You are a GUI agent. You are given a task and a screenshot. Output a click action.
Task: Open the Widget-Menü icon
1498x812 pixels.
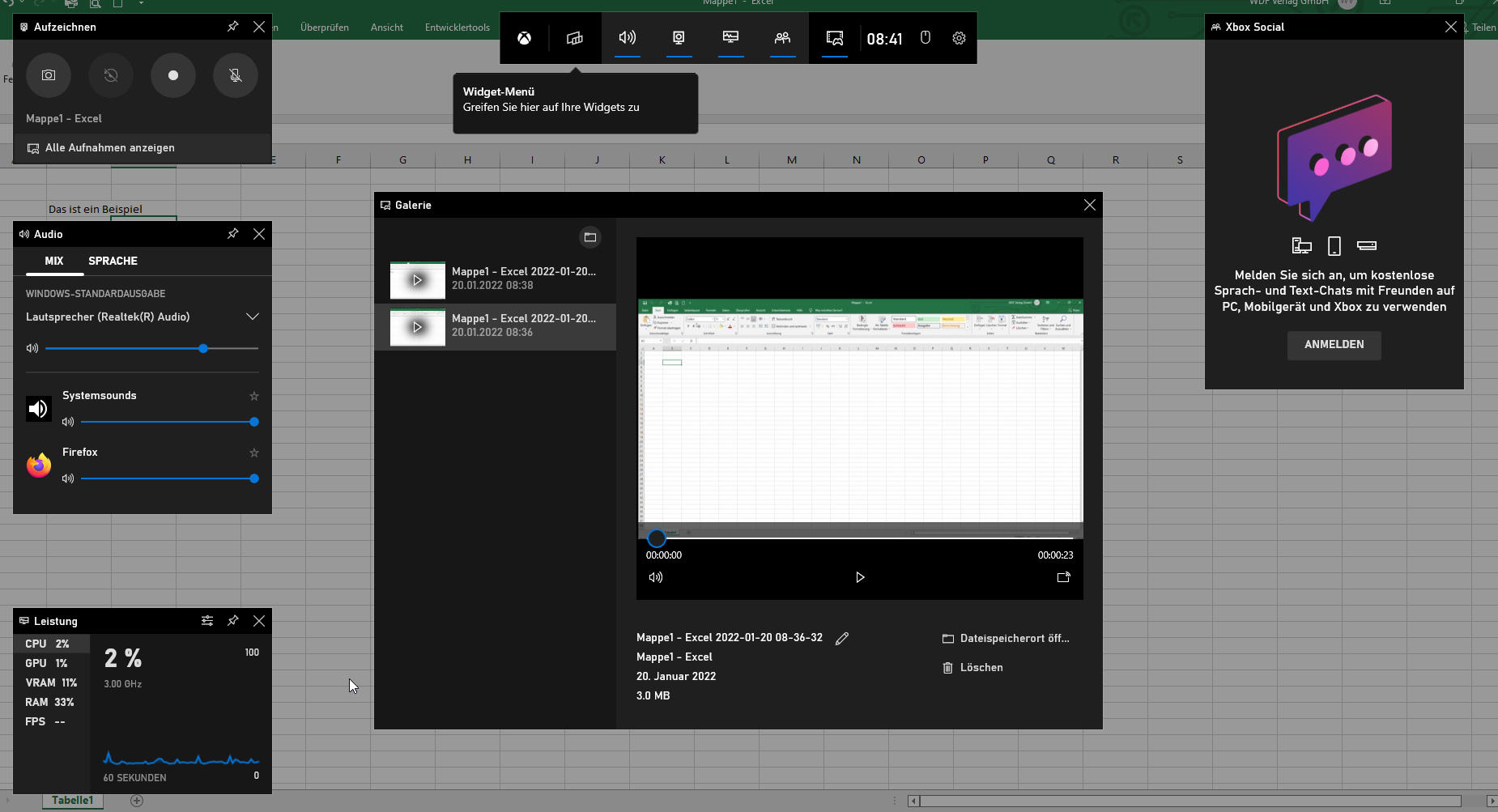coord(575,38)
